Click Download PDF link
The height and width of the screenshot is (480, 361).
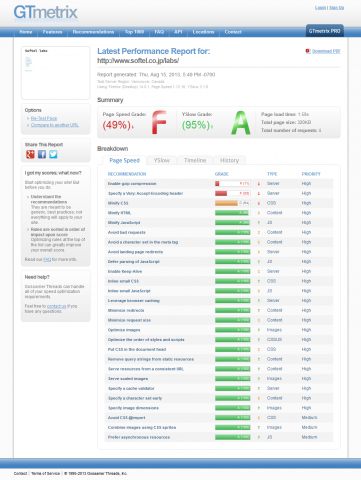pyautogui.click(x=326, y=51)
